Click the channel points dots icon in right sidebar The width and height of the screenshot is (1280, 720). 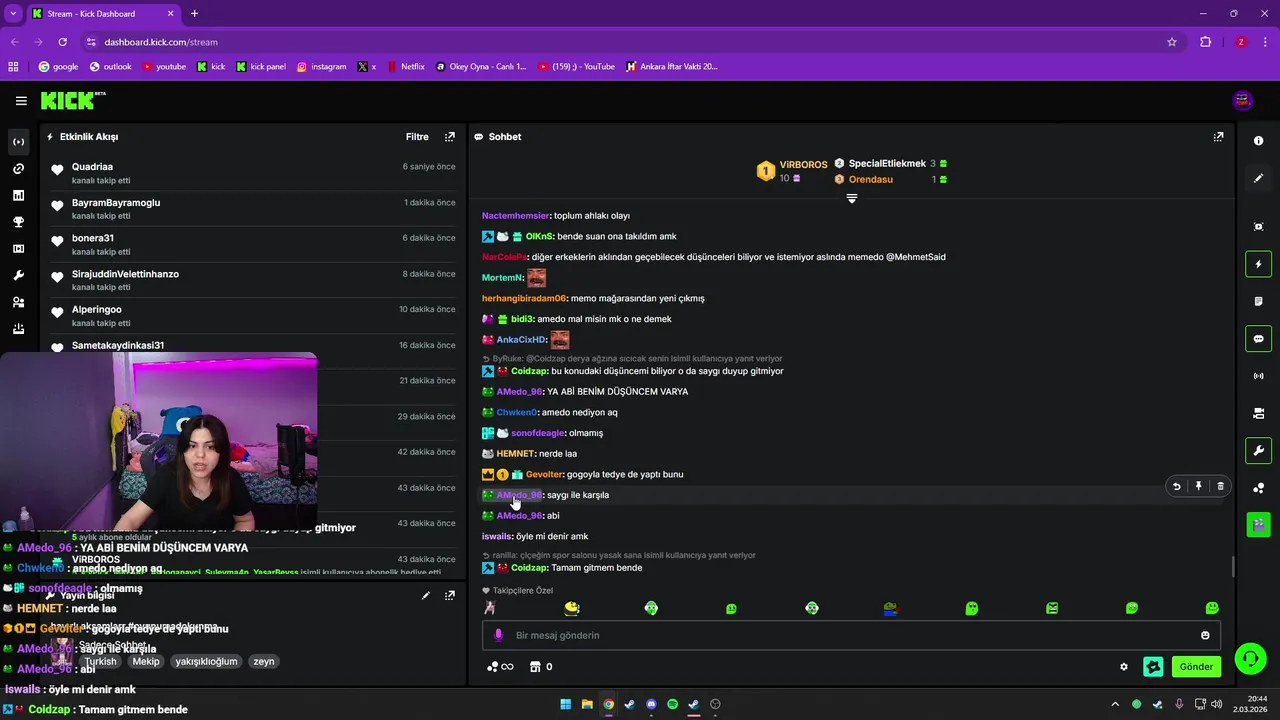click(1258, 488)
